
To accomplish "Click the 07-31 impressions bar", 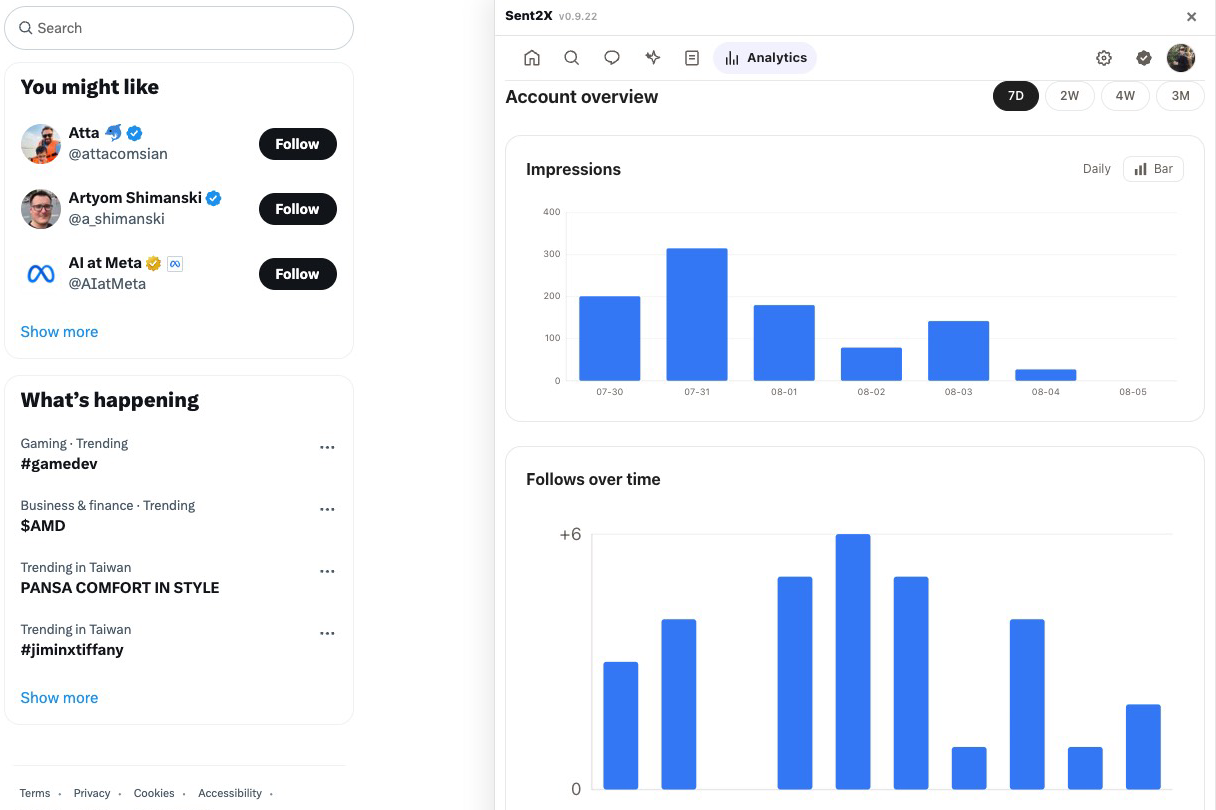I will 697,314.
